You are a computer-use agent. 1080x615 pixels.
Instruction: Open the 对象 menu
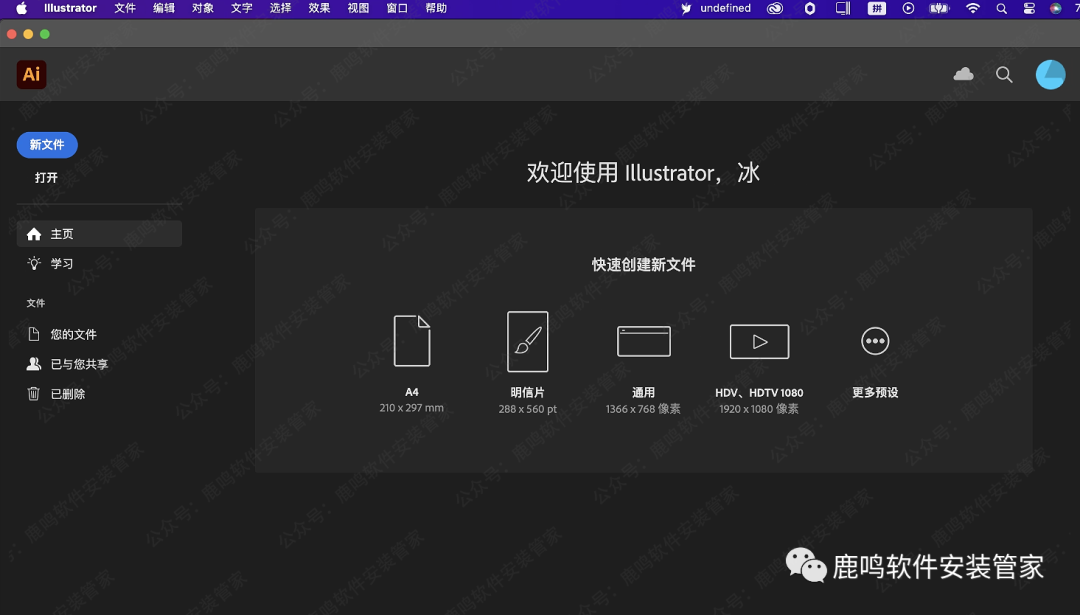click(x=202, y=8)
